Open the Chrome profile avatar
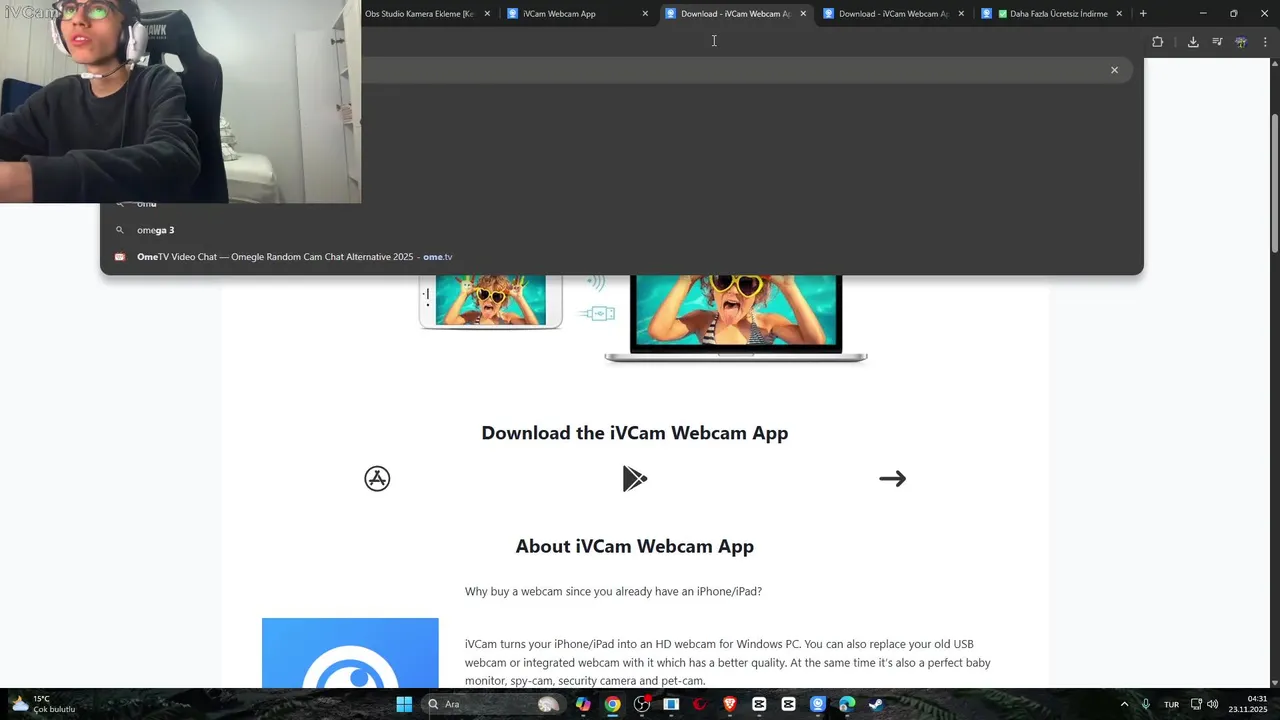The height and width of the screenshot is (720, 1280). pyautogui.click(x=1241, y=42)
